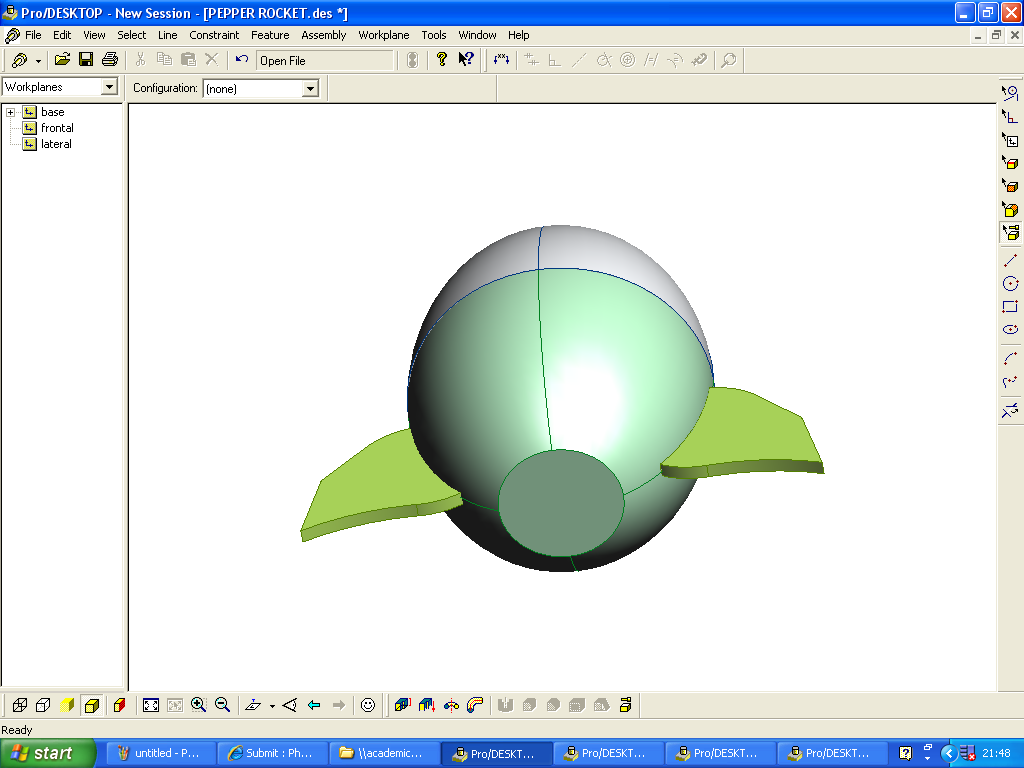Toggle the wireframe display mode
The width and height of the screenshot is (1024, 768).
(19, 705)
